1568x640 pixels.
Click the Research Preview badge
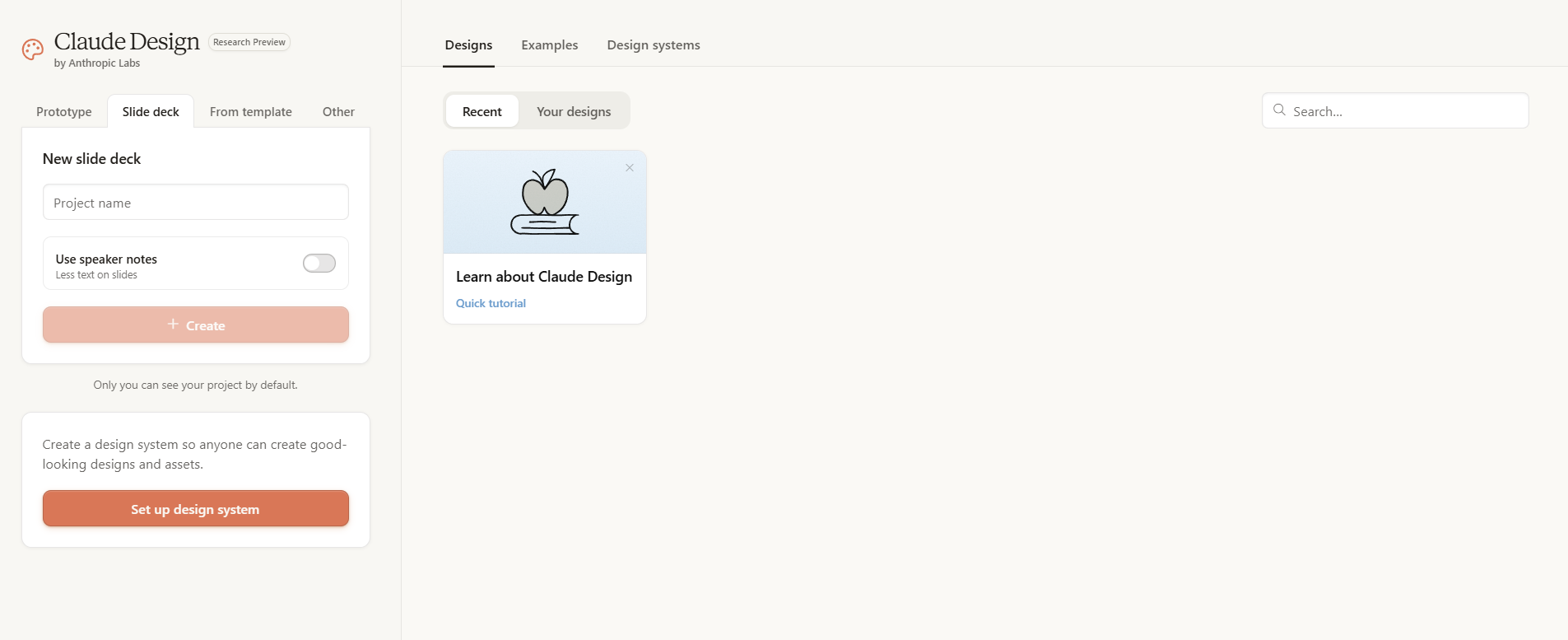tap(249, 42)
